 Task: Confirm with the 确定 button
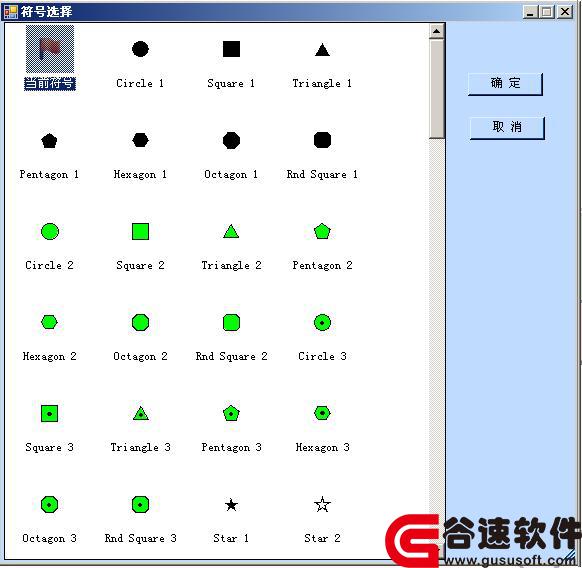tap(505, 84)
